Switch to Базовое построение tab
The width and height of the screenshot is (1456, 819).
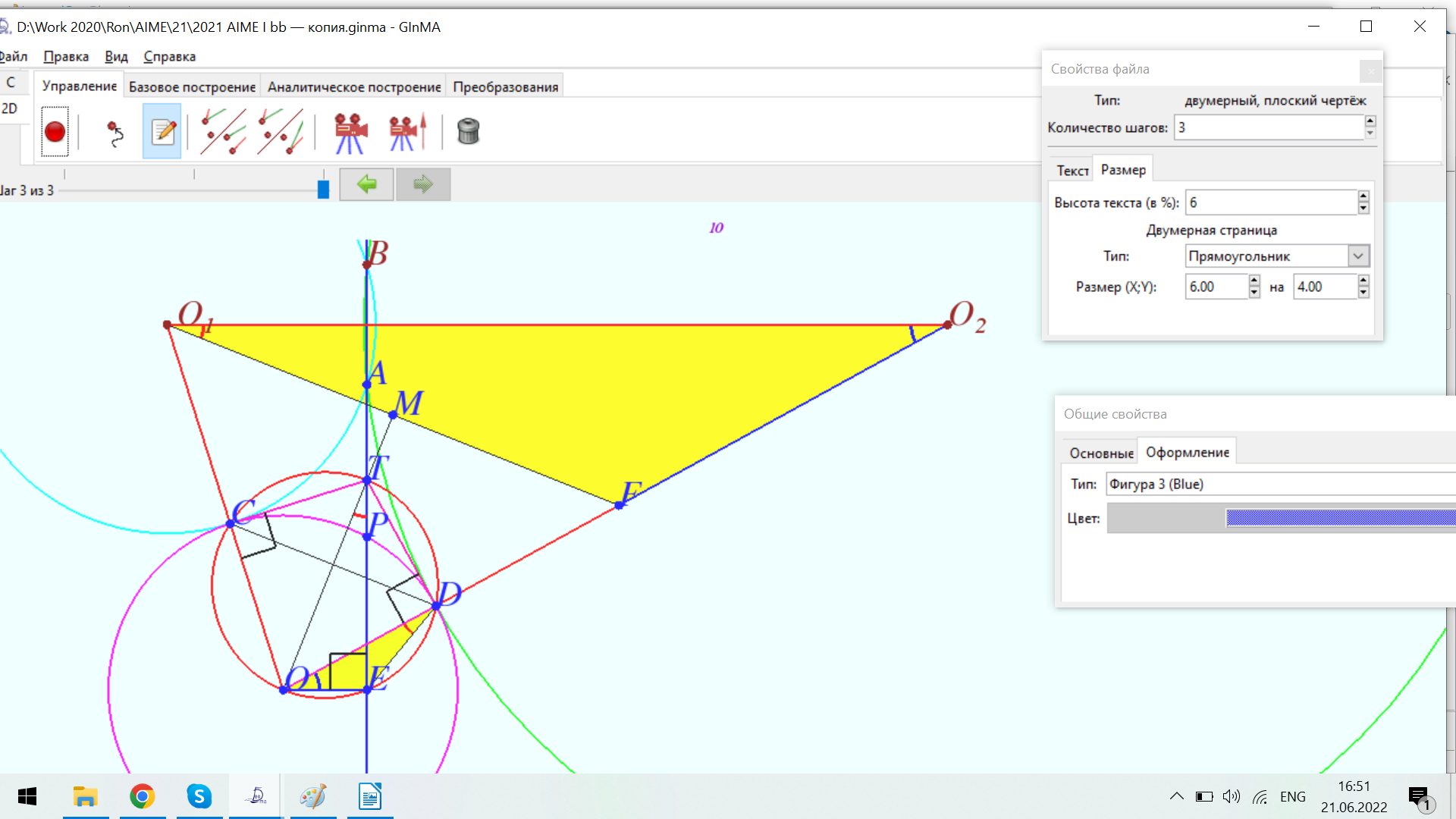(x=192, y=87)
